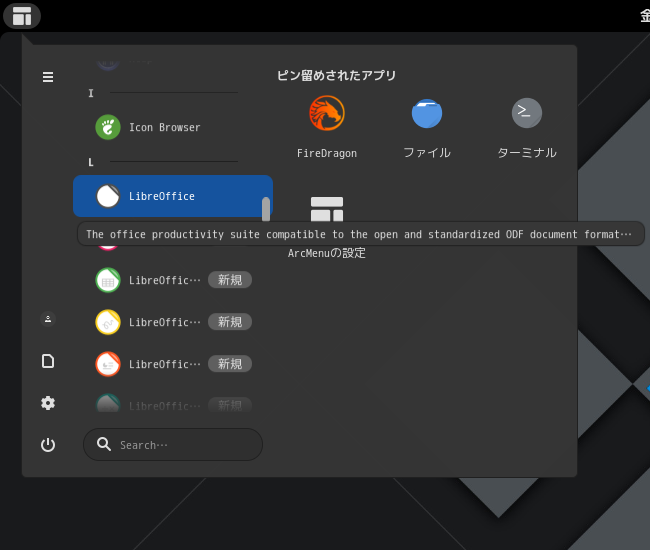The height and width of the screenshot is (550, 650).
Task: Click the Search field
Action: 173,445
